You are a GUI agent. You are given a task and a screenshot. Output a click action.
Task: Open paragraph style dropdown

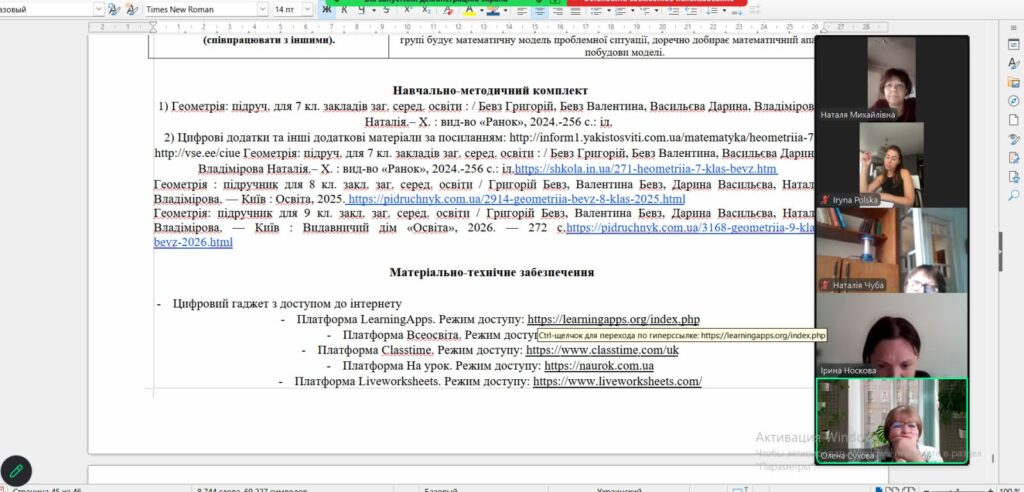[99, 10]
